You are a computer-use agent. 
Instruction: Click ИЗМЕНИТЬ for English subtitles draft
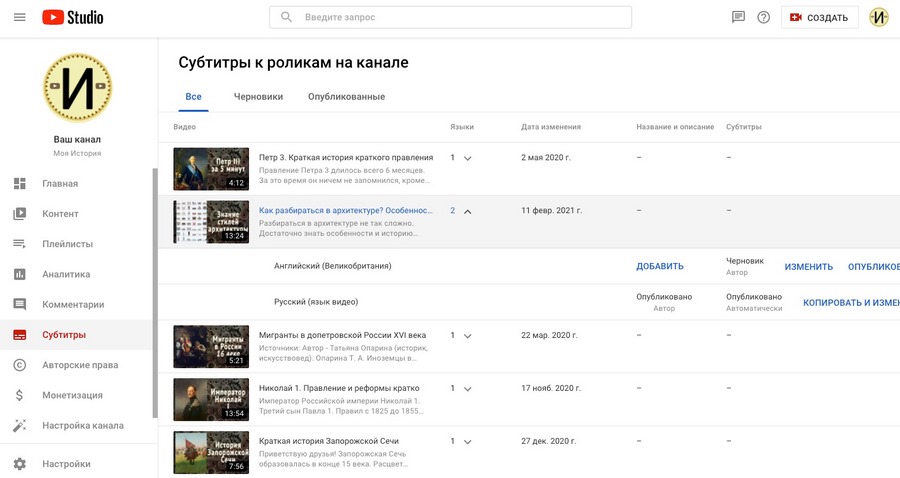[808, 267]
